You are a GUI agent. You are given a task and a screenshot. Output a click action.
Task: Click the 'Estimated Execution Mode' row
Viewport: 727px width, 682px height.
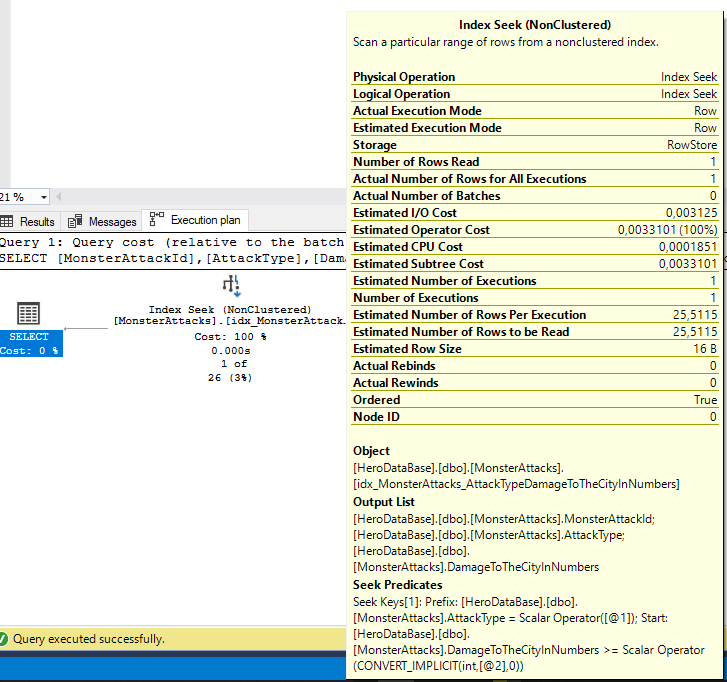(535, 127)
